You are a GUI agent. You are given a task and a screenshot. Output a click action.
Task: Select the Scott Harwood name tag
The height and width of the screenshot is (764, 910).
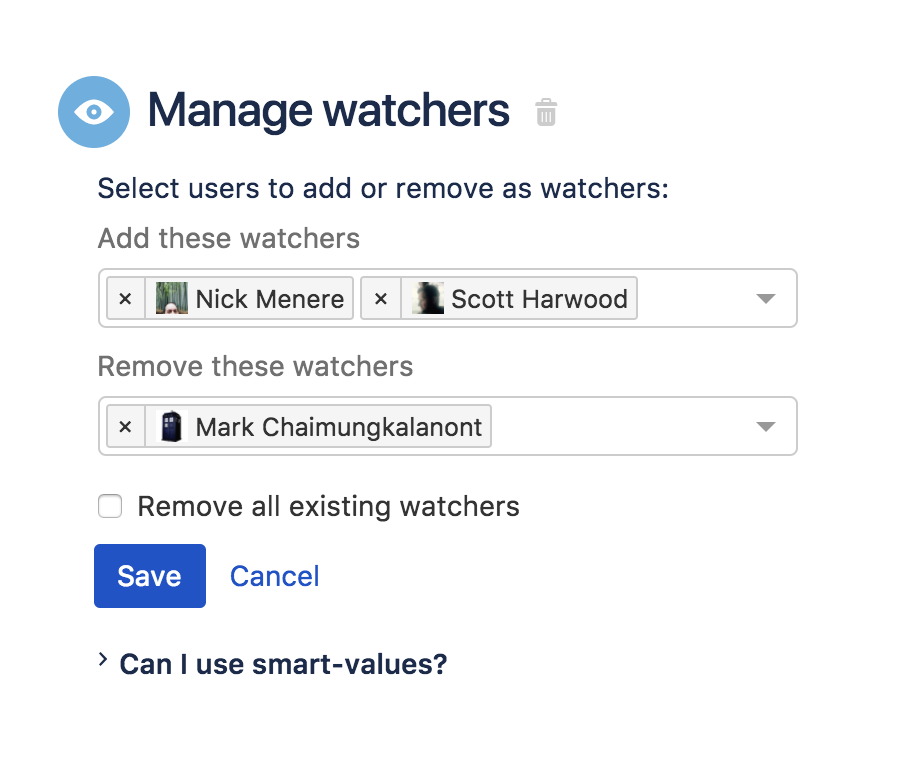tap(539, 298)
